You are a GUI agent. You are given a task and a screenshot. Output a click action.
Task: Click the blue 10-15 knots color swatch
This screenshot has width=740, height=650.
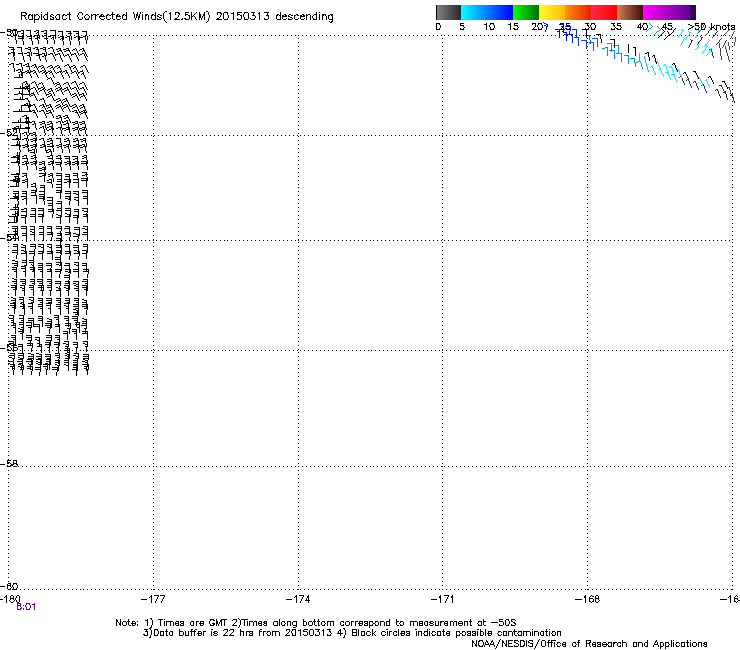[500, 12]
